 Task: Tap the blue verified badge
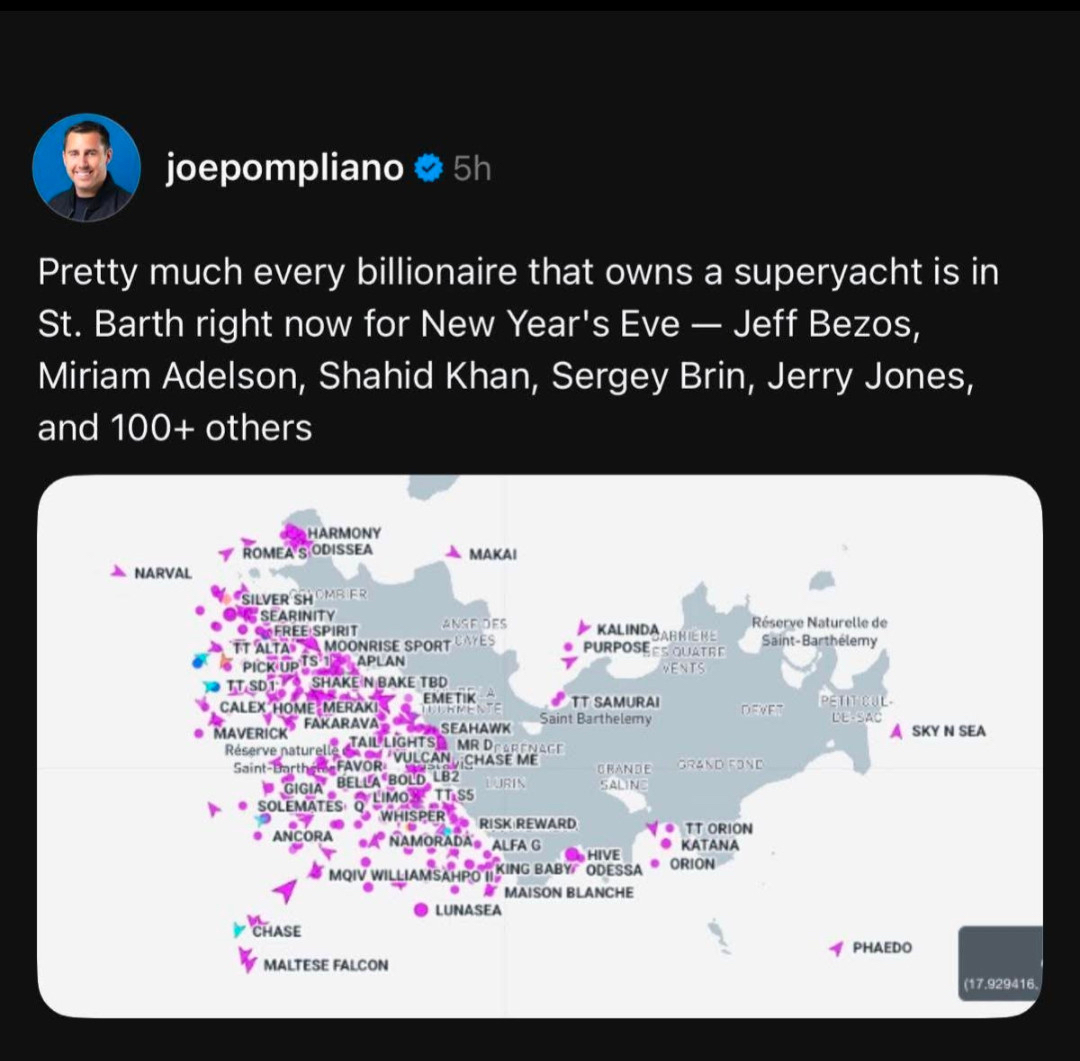(x=428, y=170)
